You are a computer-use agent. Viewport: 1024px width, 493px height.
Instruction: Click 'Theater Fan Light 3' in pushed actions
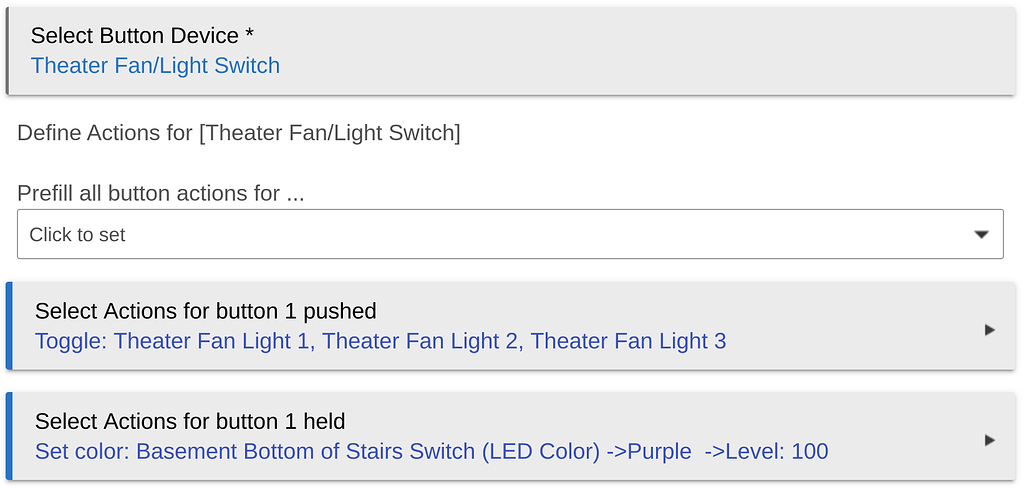click(628, 341)
